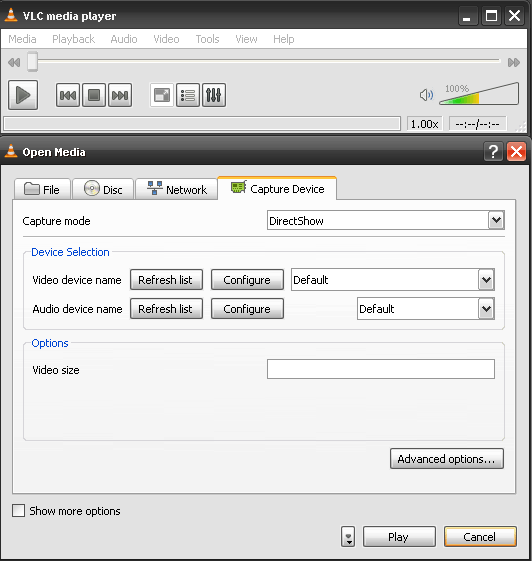
Task: Stop playback with the stop button
Action: click(x=94, y=95)
